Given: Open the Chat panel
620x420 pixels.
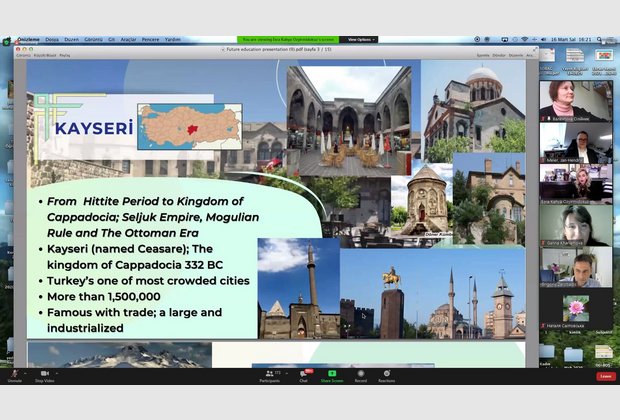Looking at the screenshot, I should pyautogui.click(x=304, y=376).
